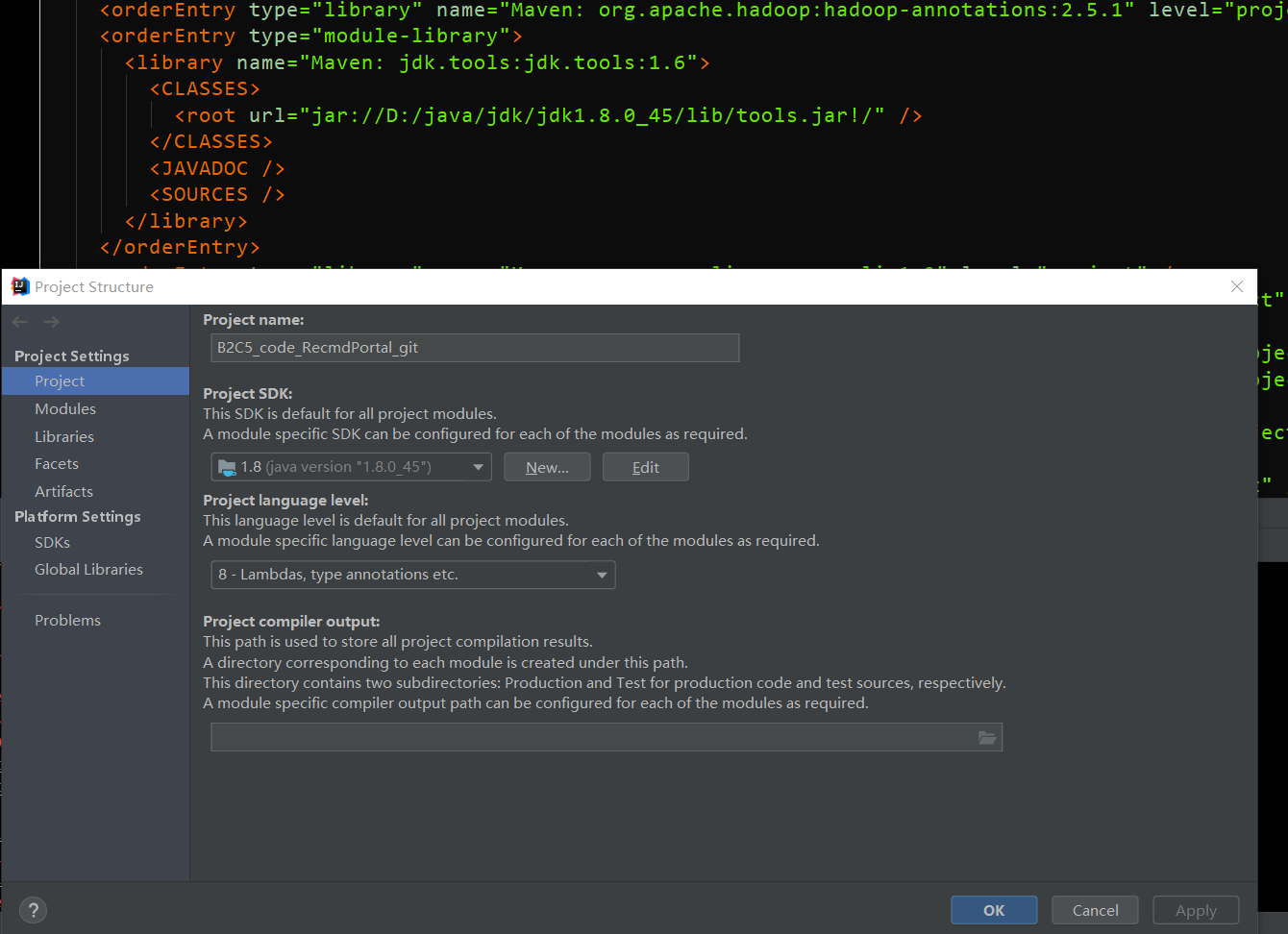Focus the Project name input field
Viewport: 1288px width, 934px height.
[475, 348]
